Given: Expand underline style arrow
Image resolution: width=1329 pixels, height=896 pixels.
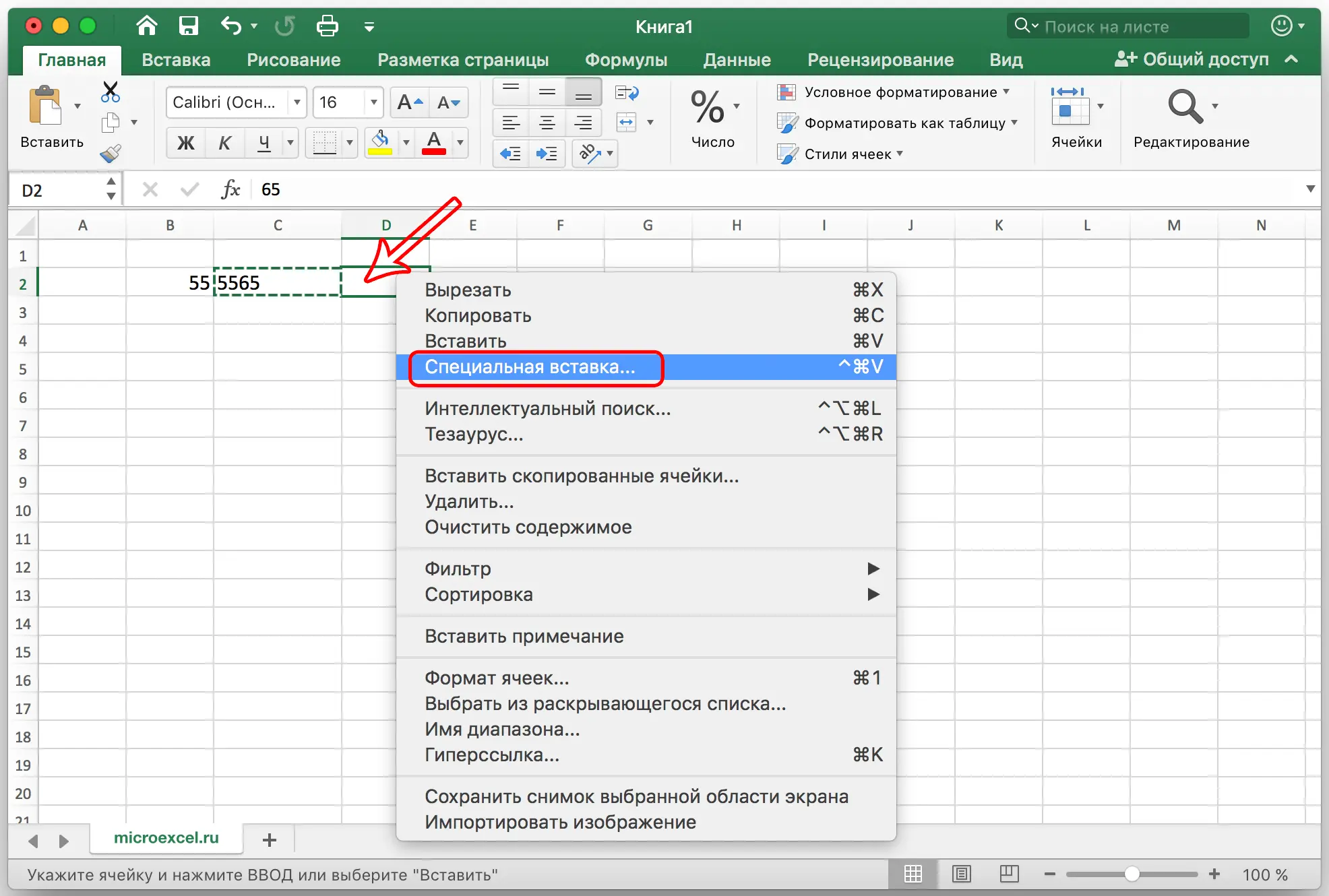Looking at the screenshot, I should click(290, 142).
